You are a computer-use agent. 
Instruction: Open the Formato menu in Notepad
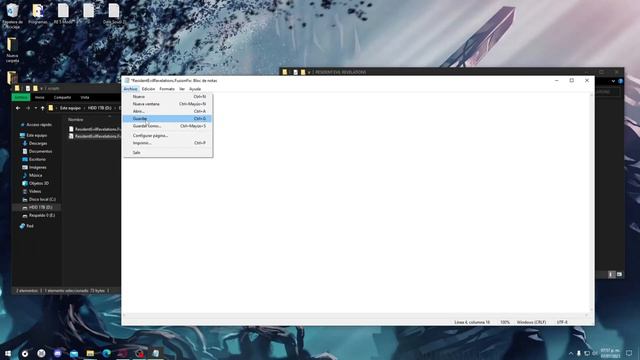(x=167, y=89)
